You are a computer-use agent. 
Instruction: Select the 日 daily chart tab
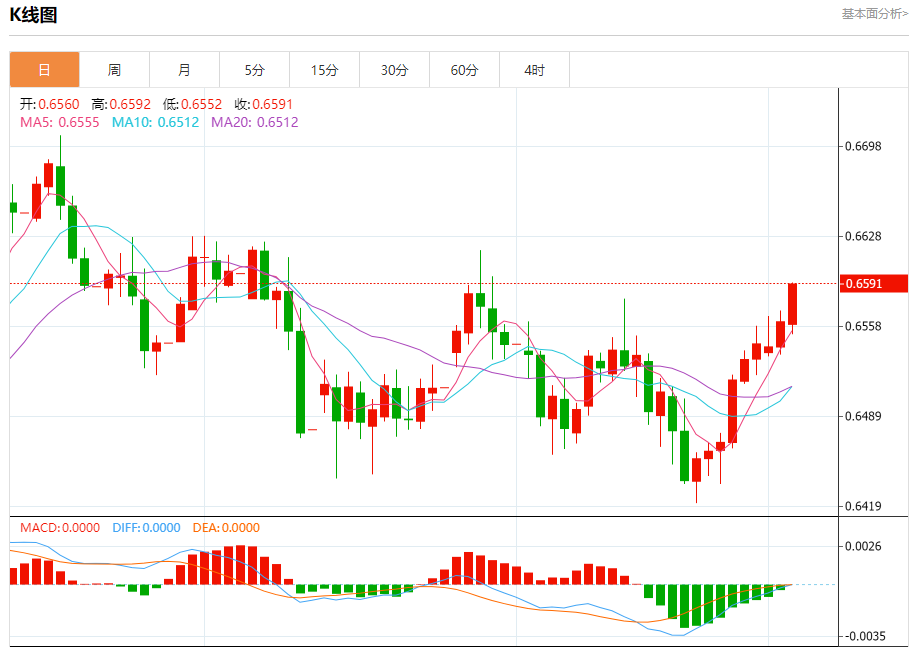coord(44,70)
